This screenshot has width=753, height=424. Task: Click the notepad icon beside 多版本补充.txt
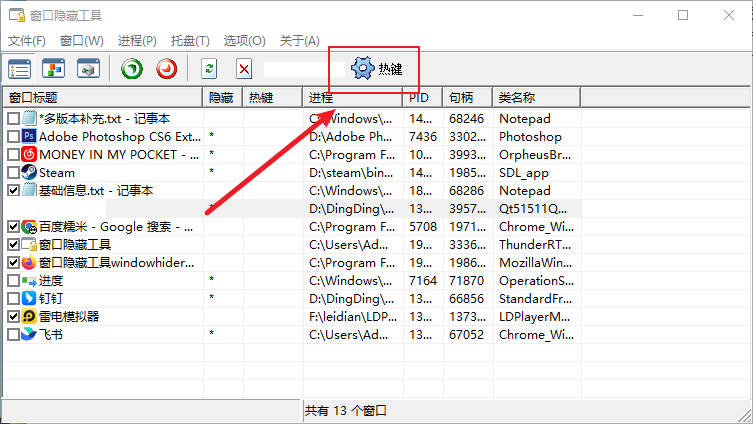click(29, 118)
